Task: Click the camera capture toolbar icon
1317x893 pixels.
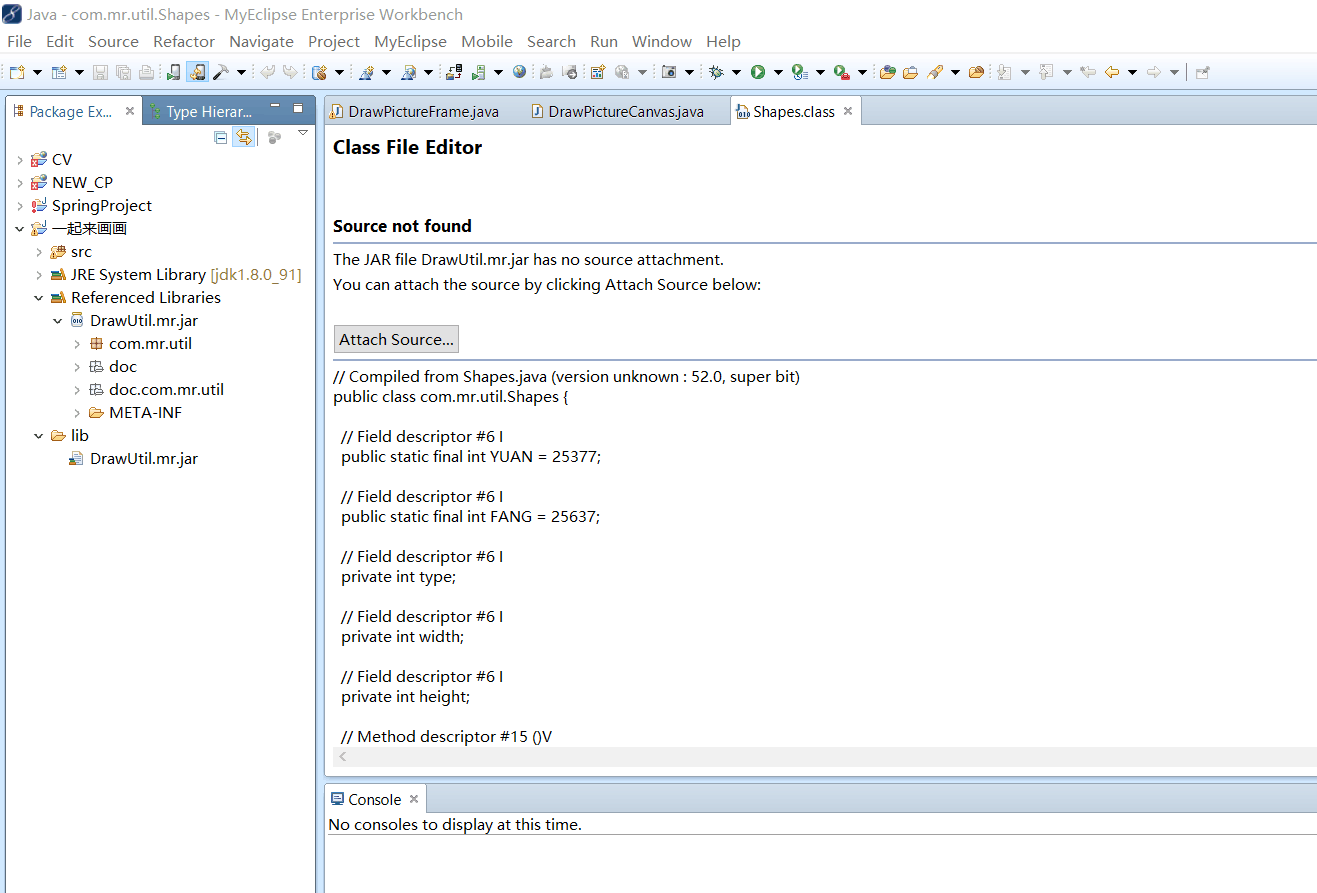Action: pos(669,72)
